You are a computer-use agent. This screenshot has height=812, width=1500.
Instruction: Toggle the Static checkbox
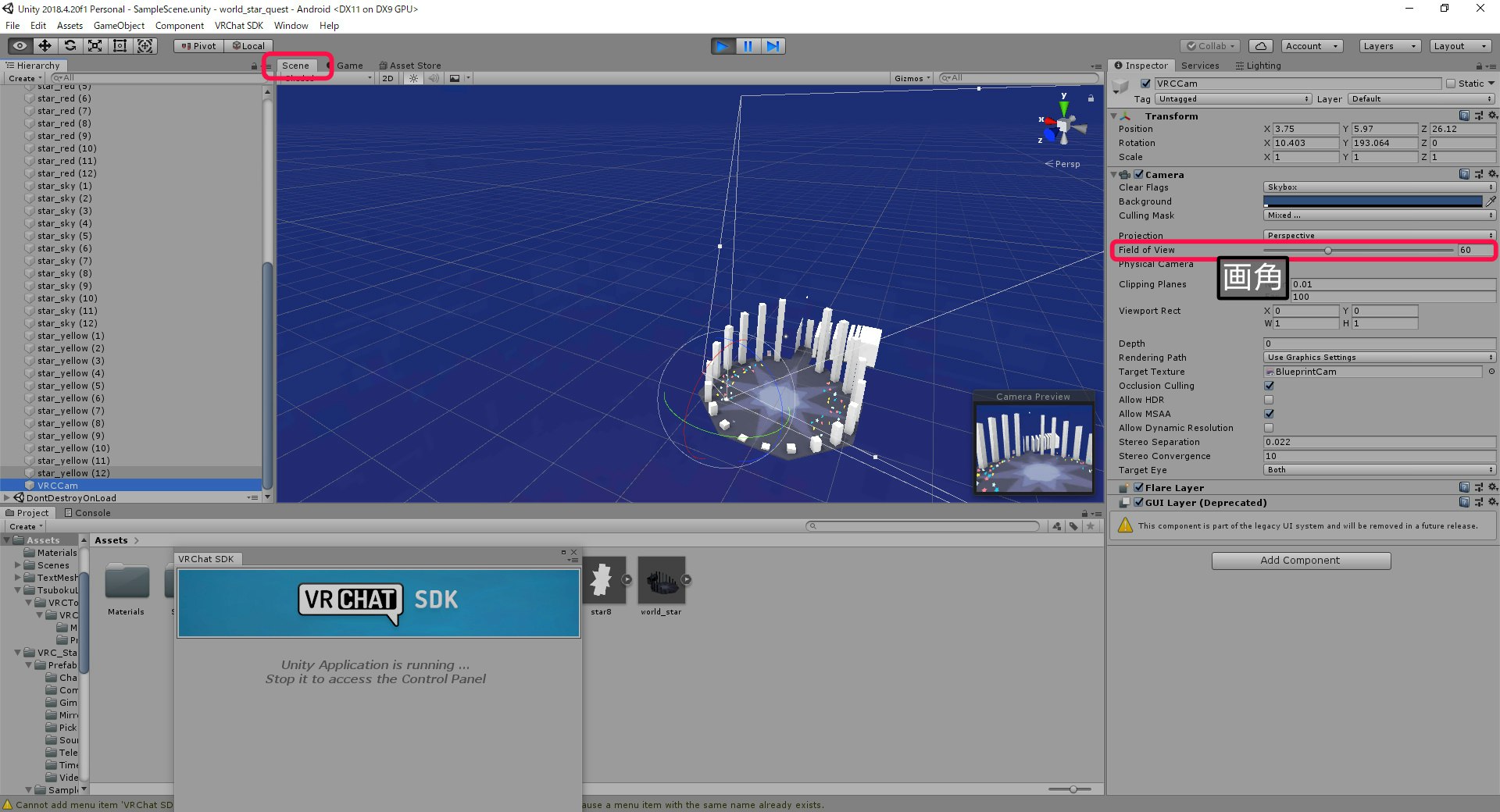(x=1451, y=84)
